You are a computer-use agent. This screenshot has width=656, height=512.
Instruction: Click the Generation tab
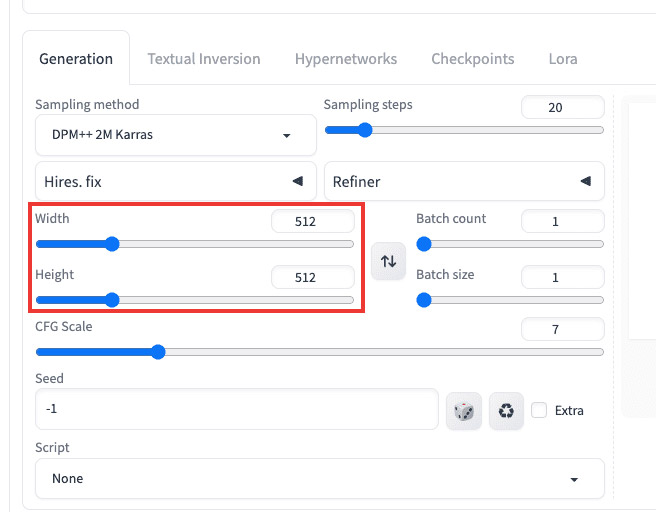pyautogui.click(x=76, y=59)
